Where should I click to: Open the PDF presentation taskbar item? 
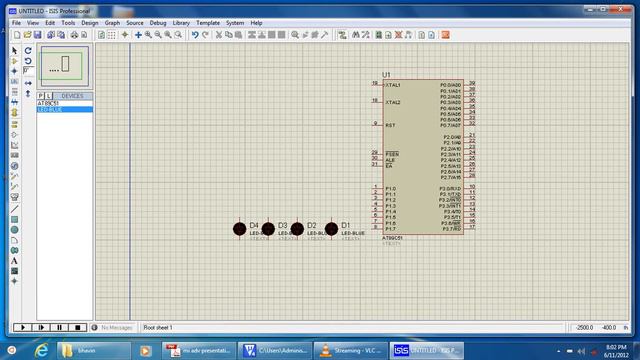(x=199, y=351)
